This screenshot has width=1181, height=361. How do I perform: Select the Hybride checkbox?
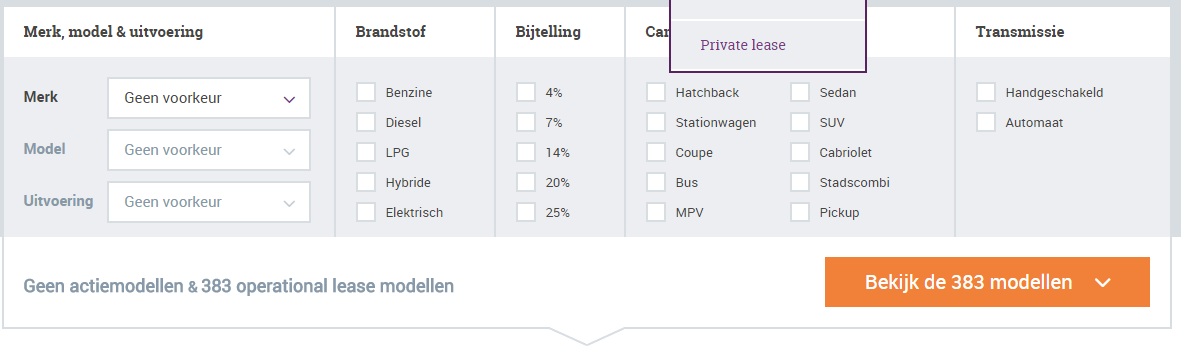coord(366,182)
